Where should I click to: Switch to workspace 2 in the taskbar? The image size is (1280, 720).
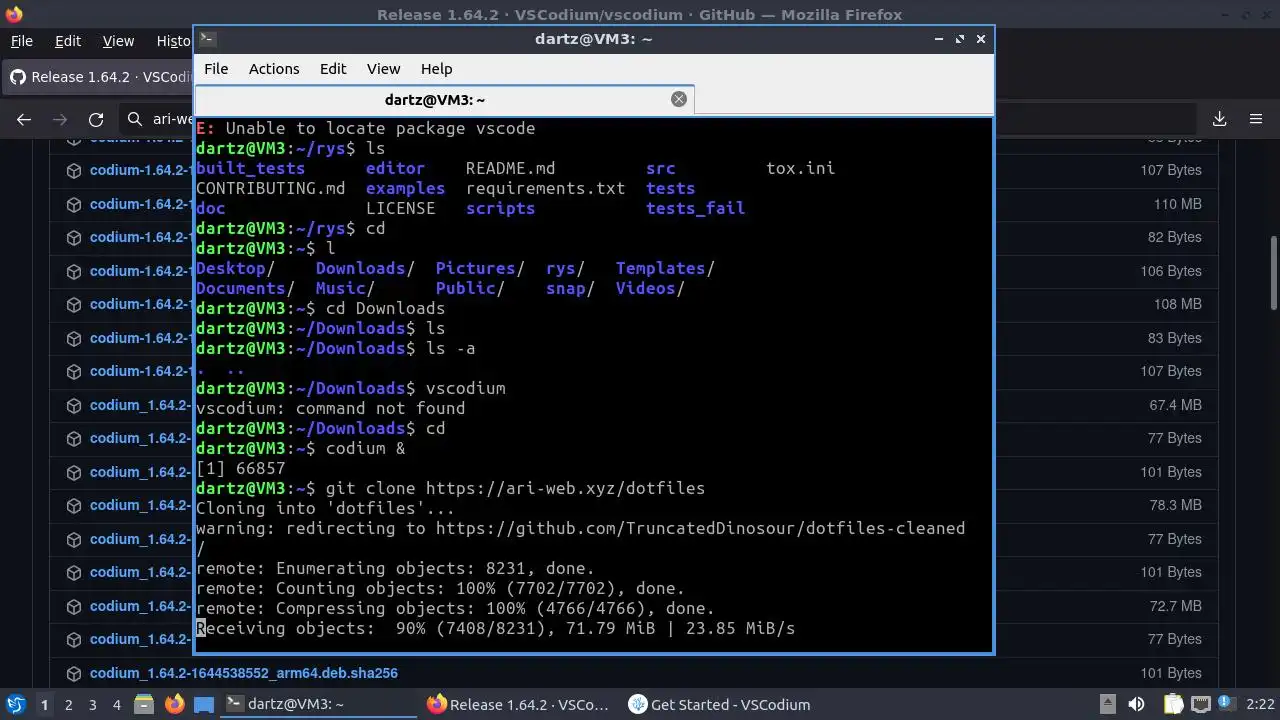pos(69,704)
